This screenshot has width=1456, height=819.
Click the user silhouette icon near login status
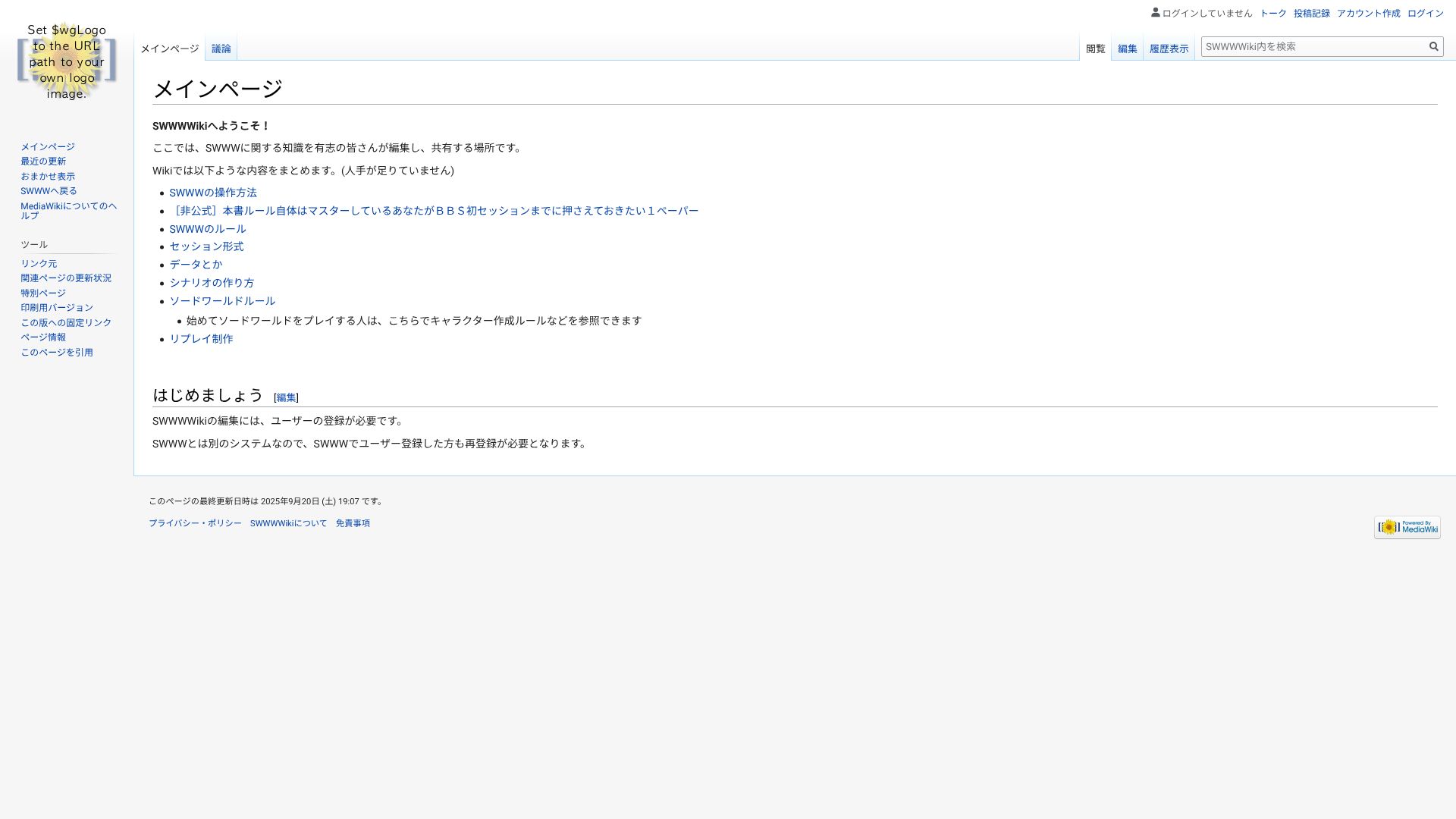tap(1156, 12)
